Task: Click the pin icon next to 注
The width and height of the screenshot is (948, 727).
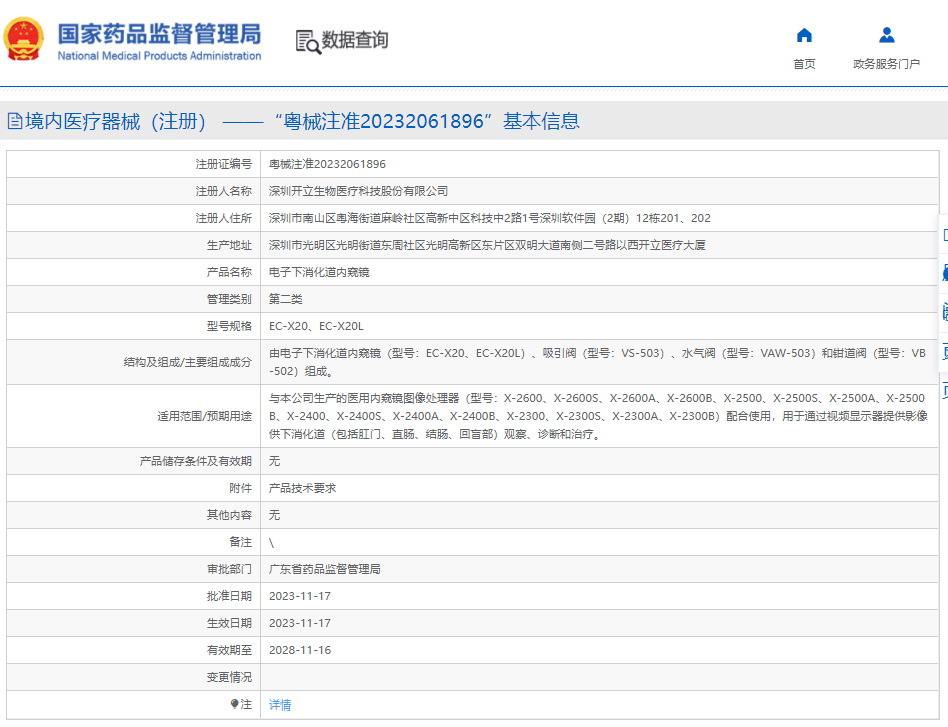Action: pyautogui.click(x=235, y=703)
